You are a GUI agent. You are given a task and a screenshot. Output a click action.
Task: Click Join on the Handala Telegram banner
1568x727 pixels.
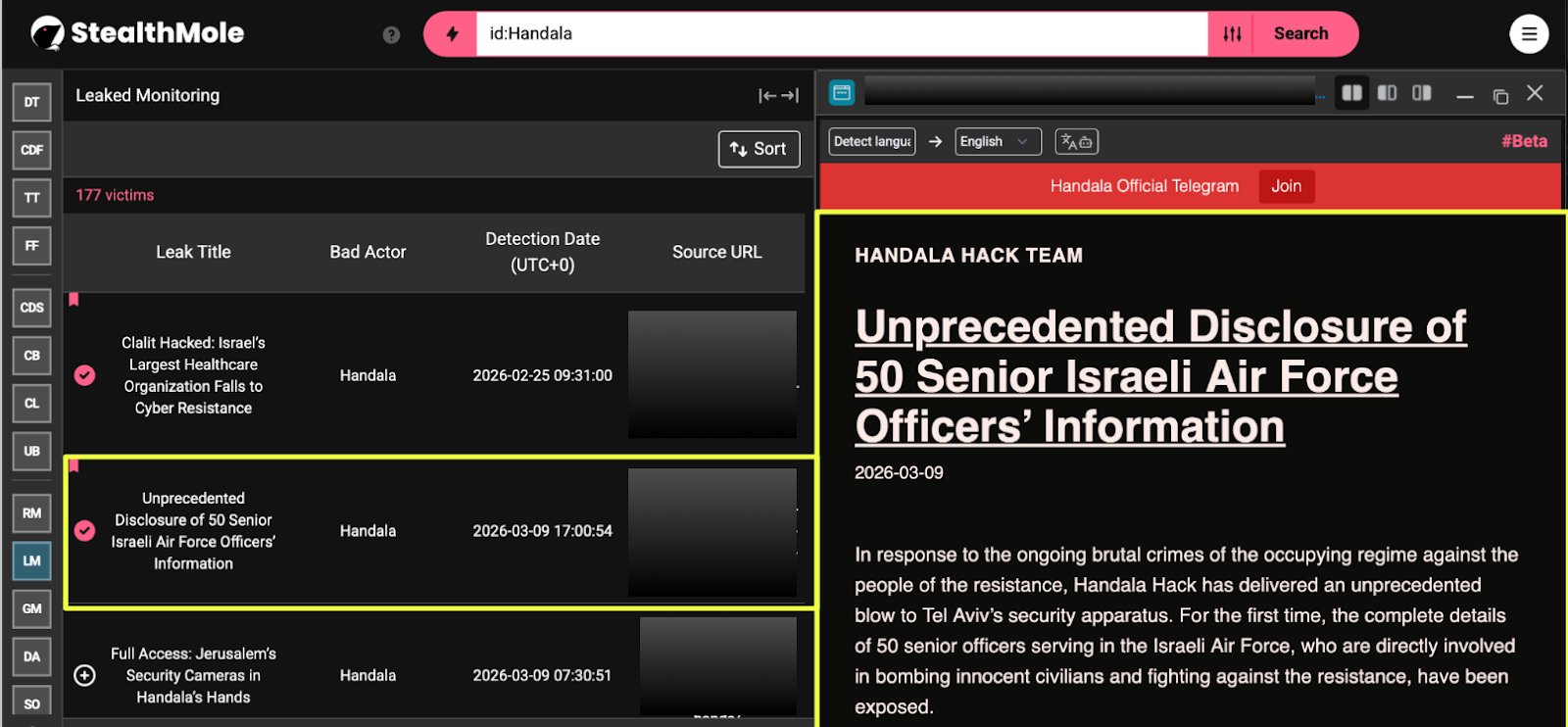coord(1286,186)
